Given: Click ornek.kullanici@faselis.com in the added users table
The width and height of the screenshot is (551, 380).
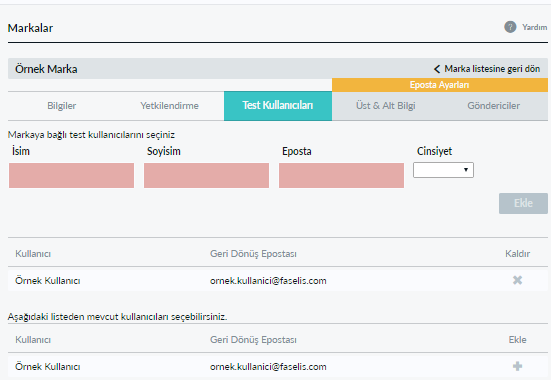Looking at the screenshot, I should [x=268, y=281].
